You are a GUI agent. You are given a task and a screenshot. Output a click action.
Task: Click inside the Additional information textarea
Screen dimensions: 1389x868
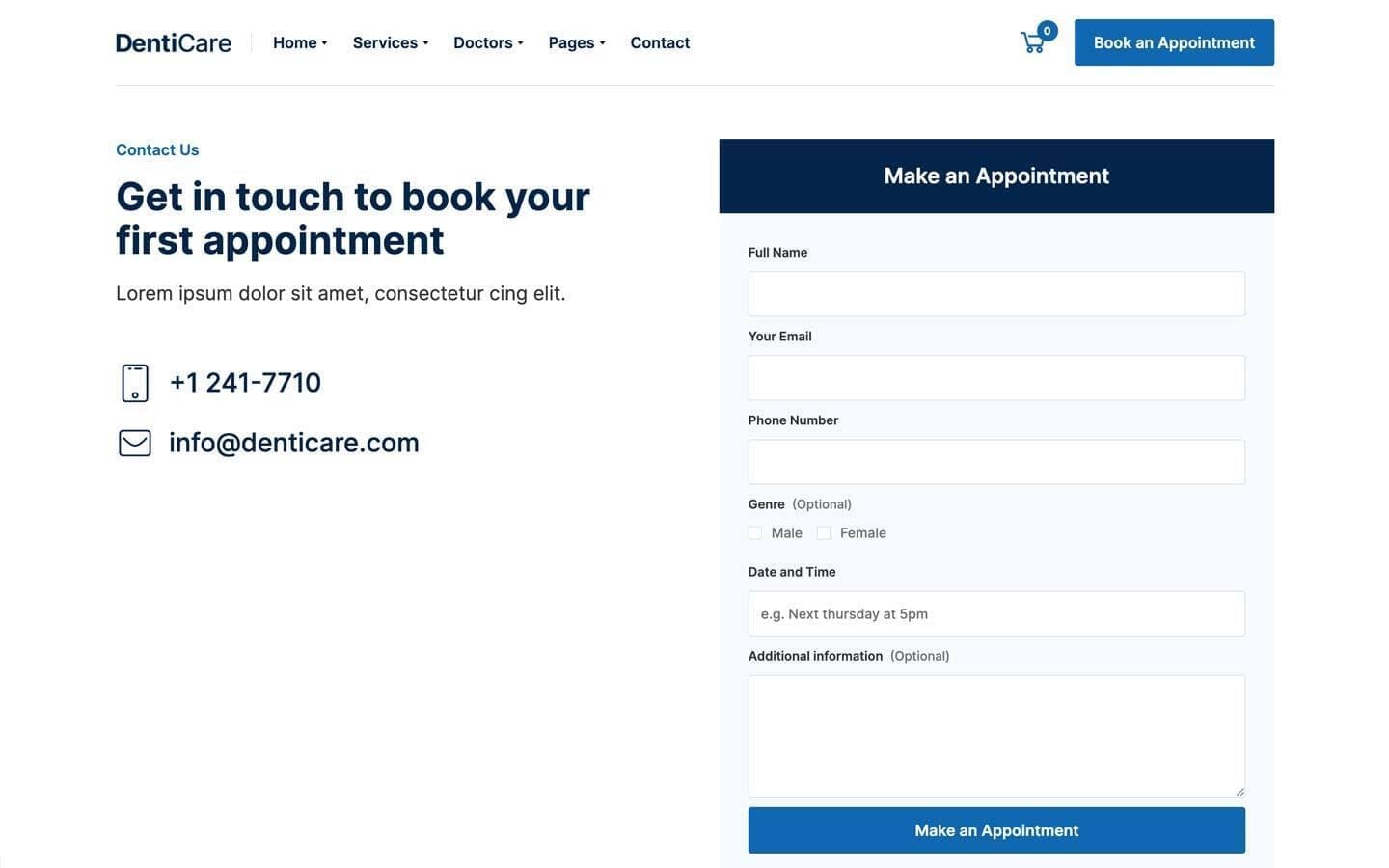point(996,736)
